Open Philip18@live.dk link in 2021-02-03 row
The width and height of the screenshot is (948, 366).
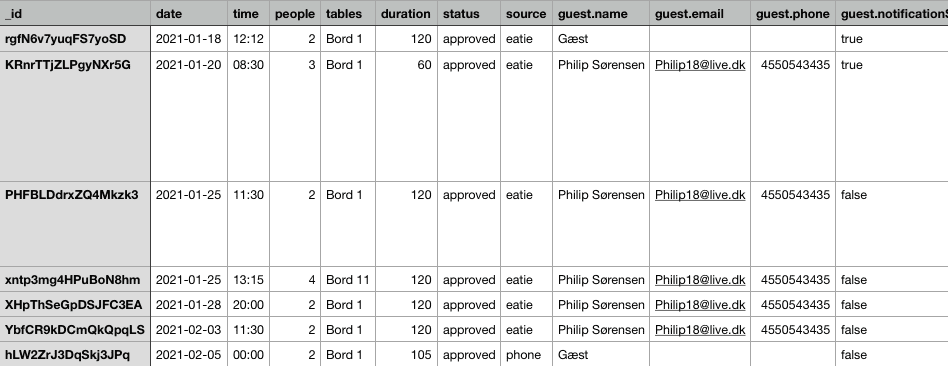coord(700,330)
